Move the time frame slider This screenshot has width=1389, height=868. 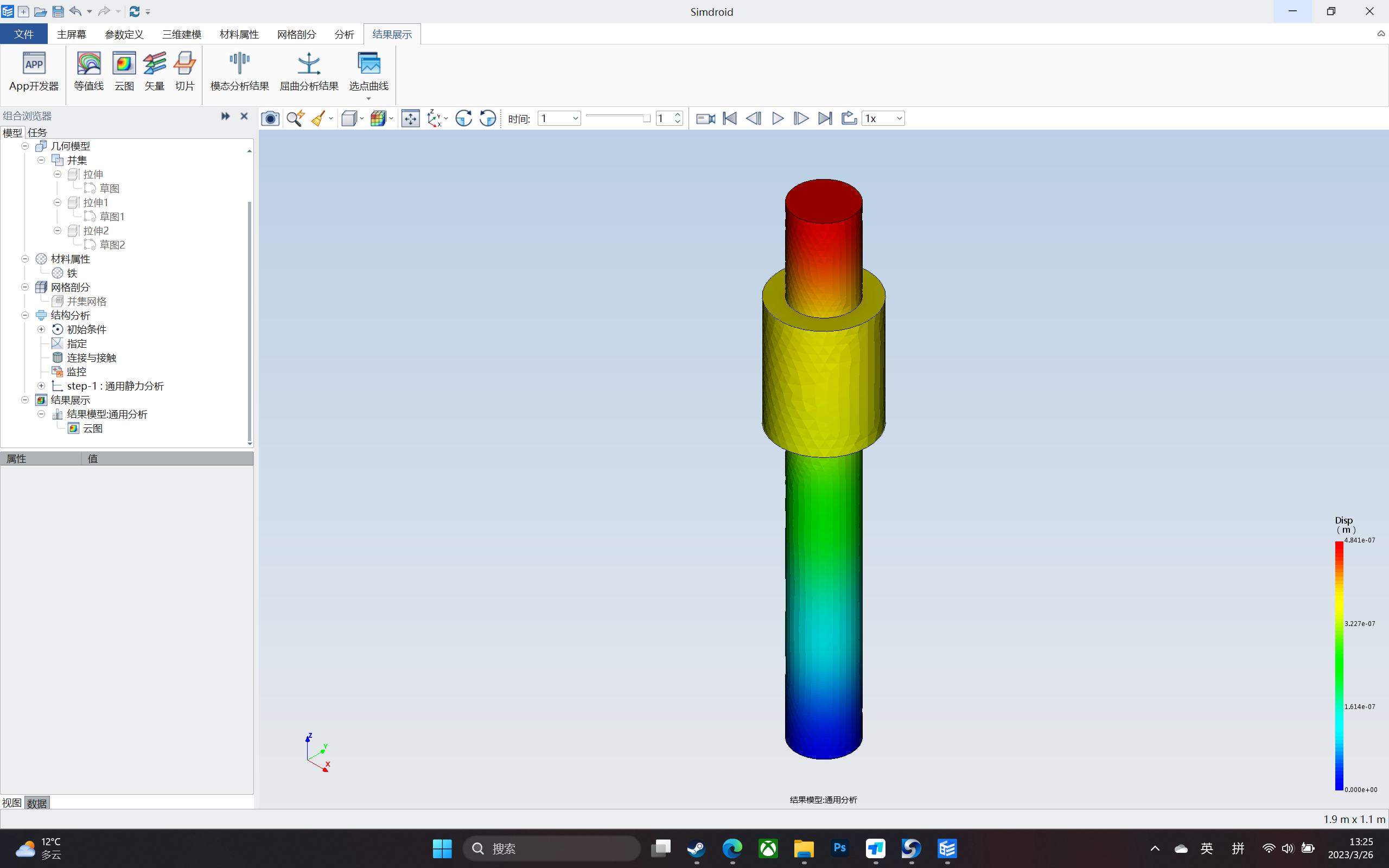[646, 118]
